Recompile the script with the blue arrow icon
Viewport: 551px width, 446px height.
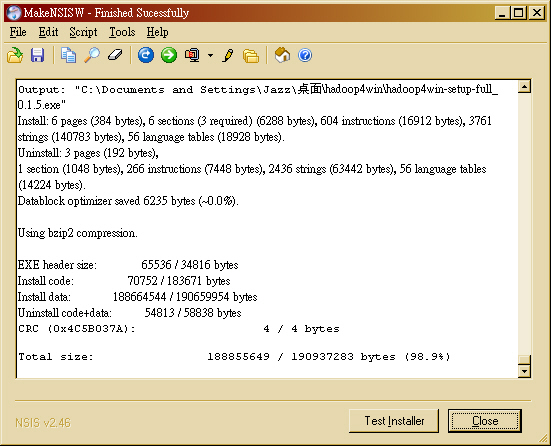point(145,55)
